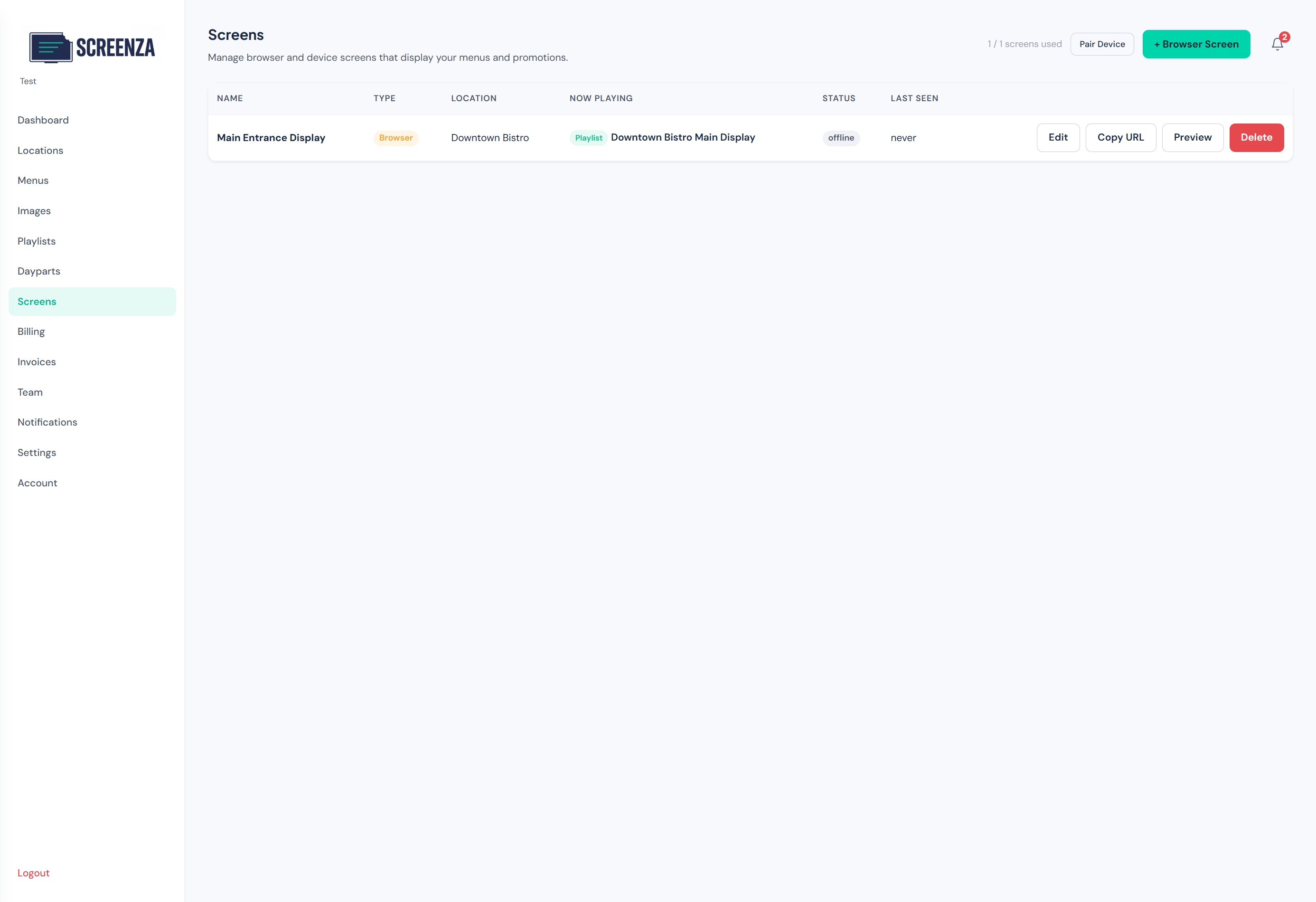Open the Images section

pos(34,210)
